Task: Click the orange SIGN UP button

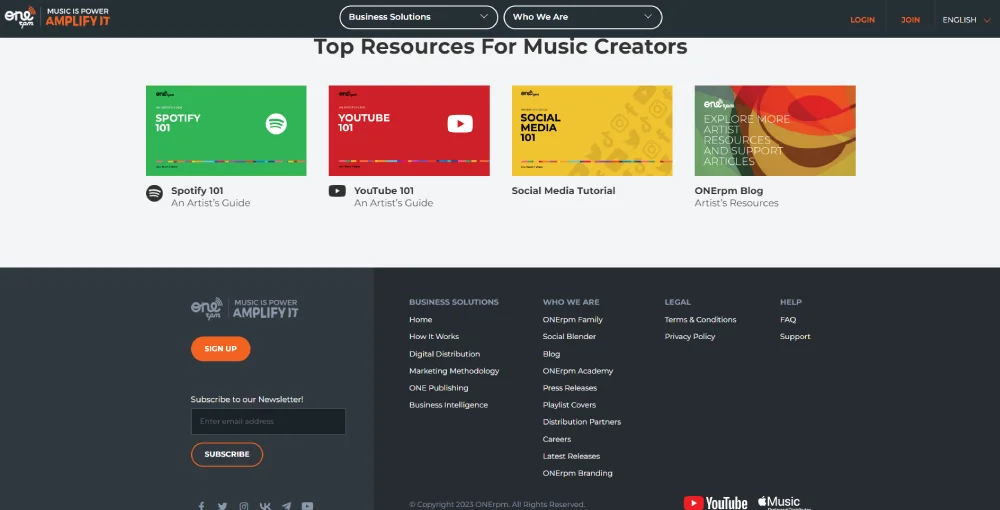Action: [x=221, y=349]
